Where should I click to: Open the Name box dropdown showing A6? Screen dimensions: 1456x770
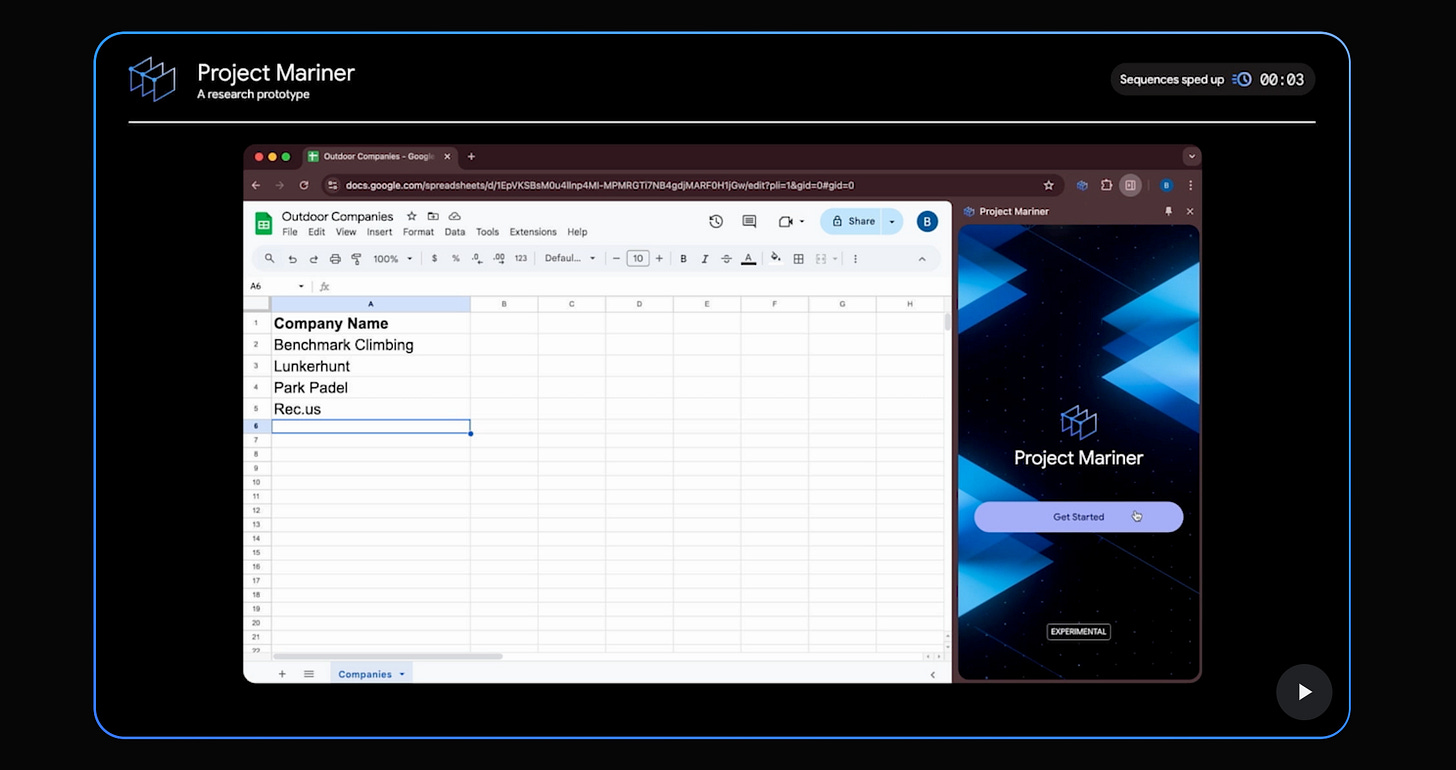coord(301,286)
